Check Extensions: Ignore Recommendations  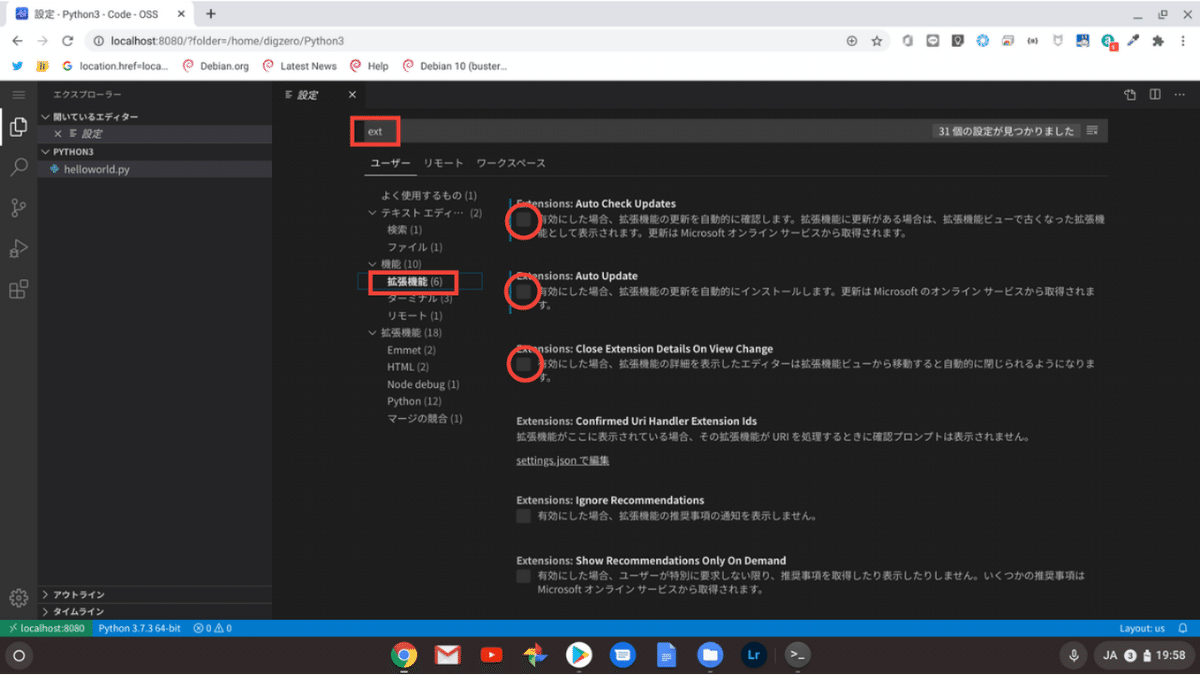pos(522,516)
